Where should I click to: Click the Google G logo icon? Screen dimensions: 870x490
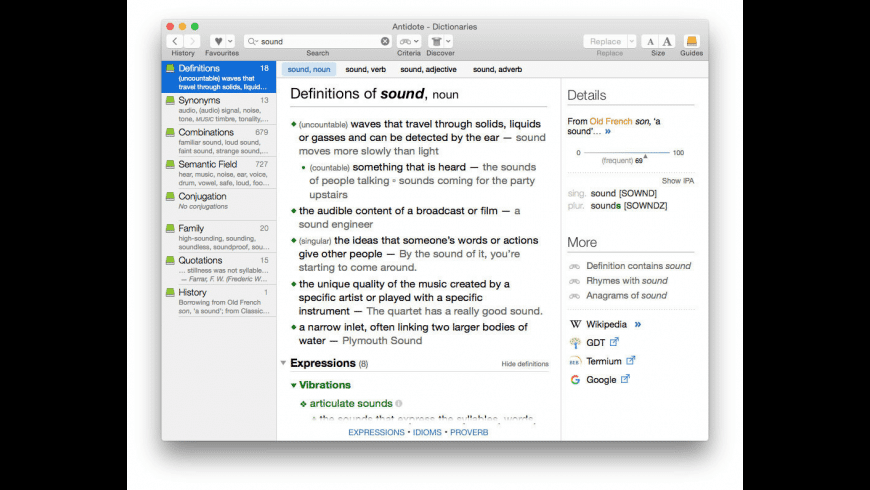575,380
